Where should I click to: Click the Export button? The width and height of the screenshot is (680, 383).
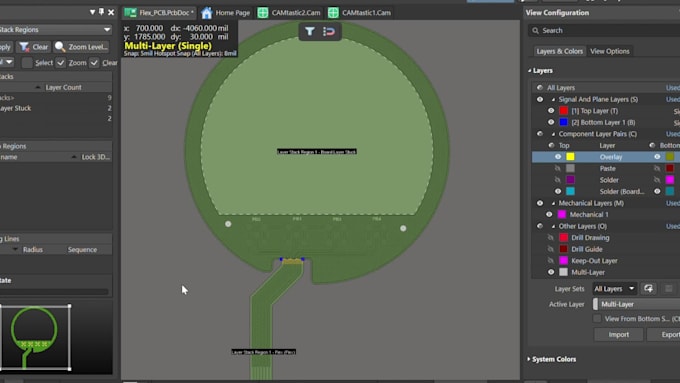664,334
